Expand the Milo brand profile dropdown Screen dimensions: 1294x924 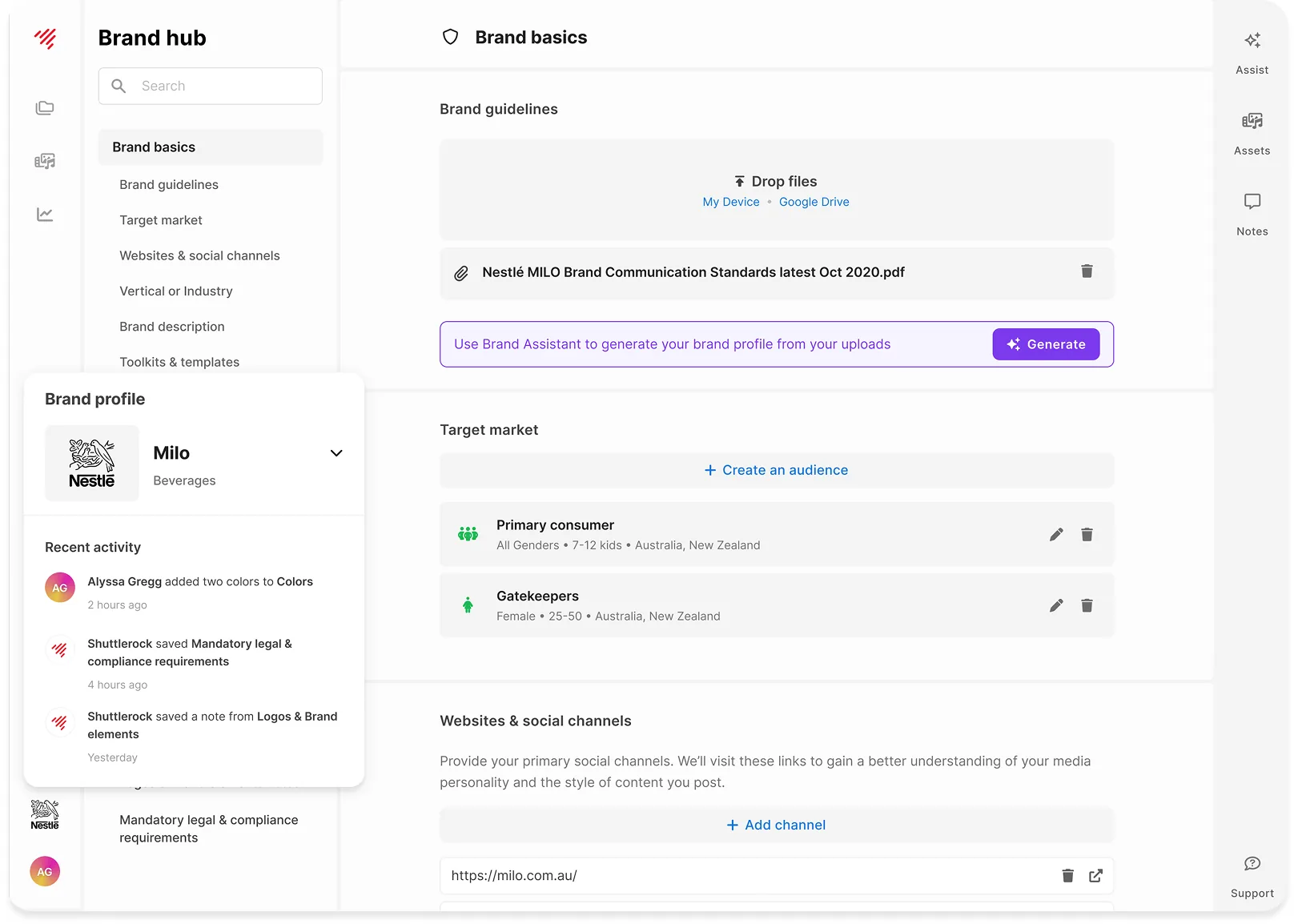coord(336,453)
